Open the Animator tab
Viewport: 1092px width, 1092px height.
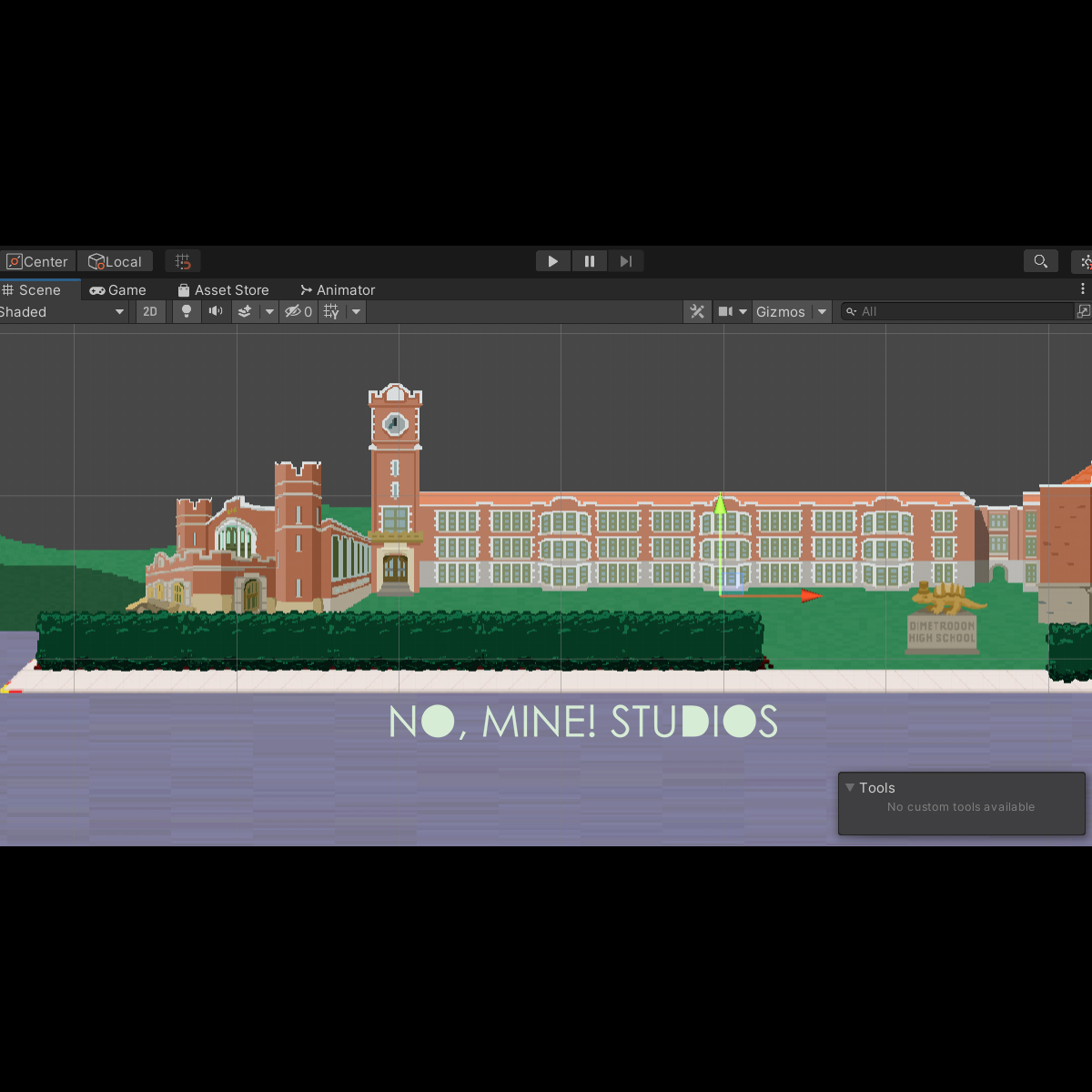click(x=338, y=289)
